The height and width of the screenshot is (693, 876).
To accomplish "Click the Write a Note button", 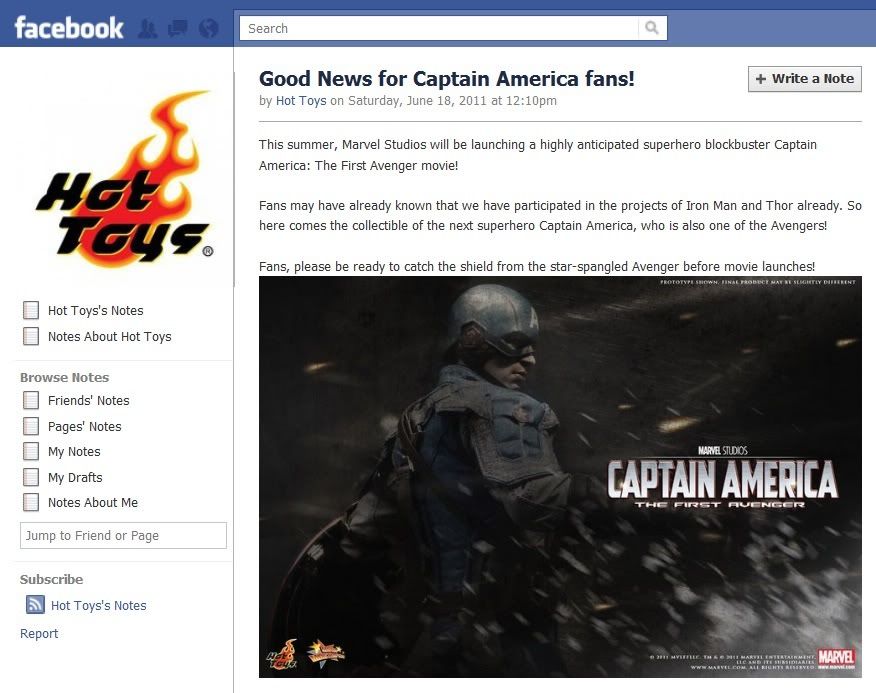I will pos(804,79).
